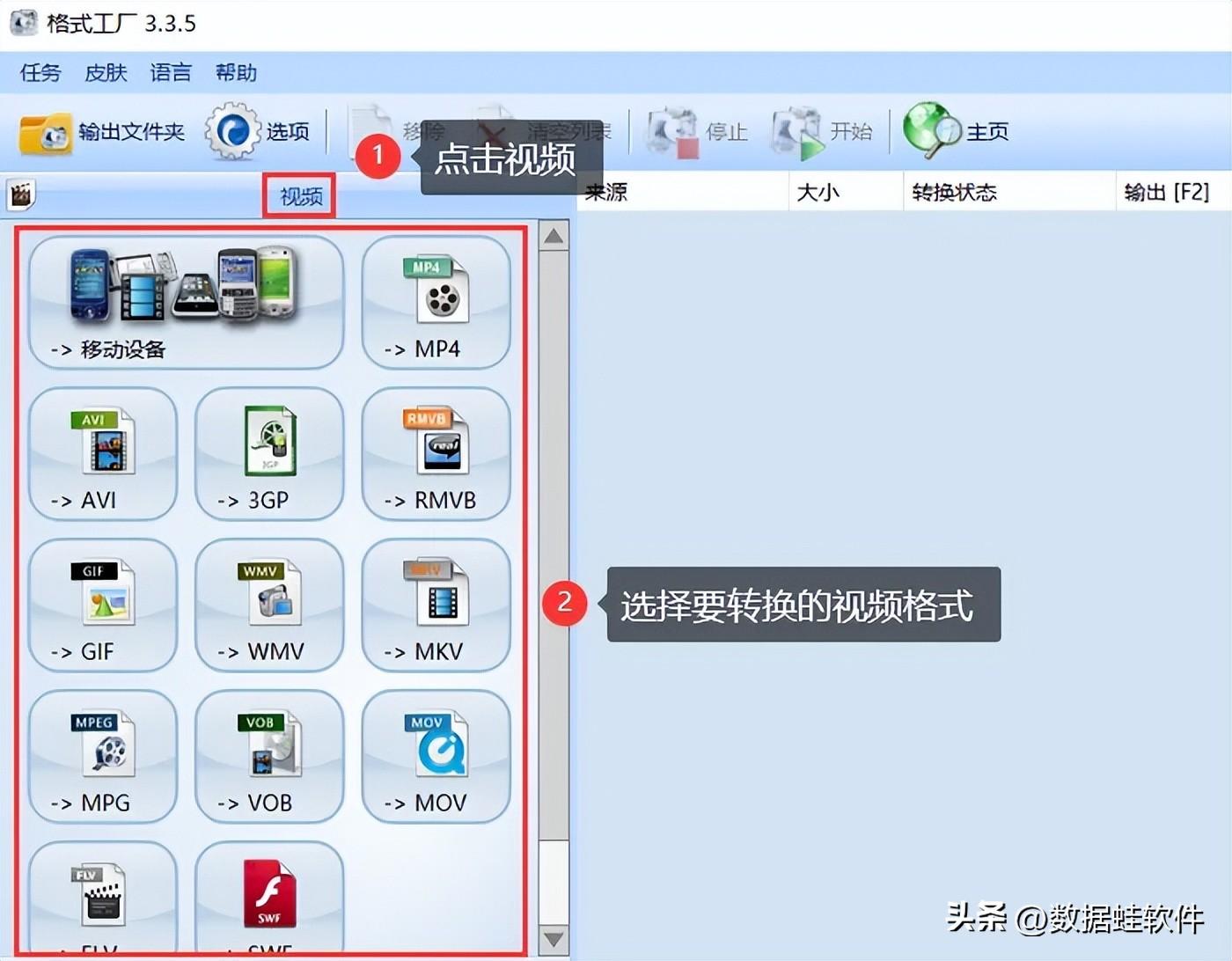Choose the mobile device conversion option
1232x961 pixels.
186,302
